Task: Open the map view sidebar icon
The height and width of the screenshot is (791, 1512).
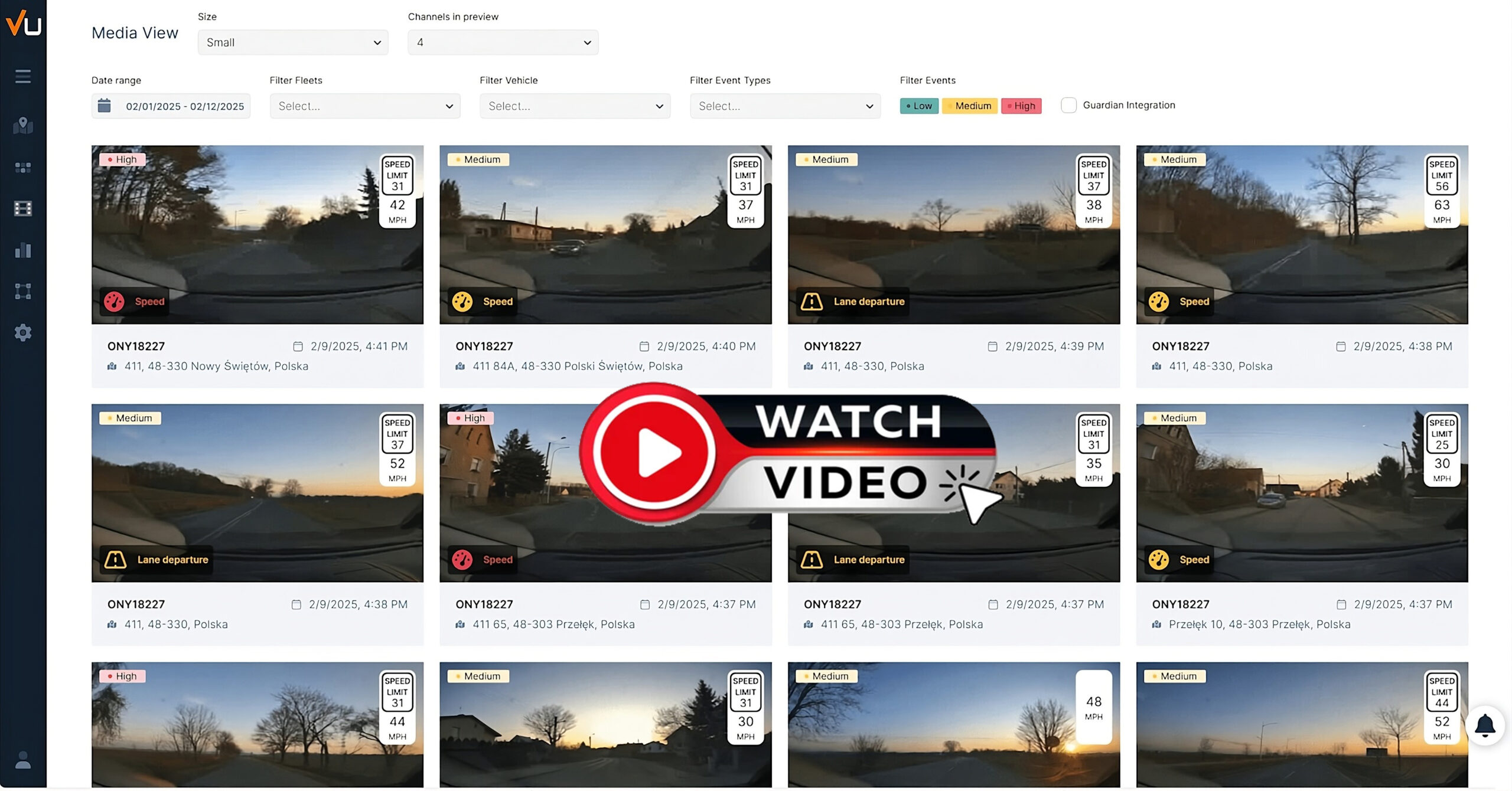Action: point(23,125)
